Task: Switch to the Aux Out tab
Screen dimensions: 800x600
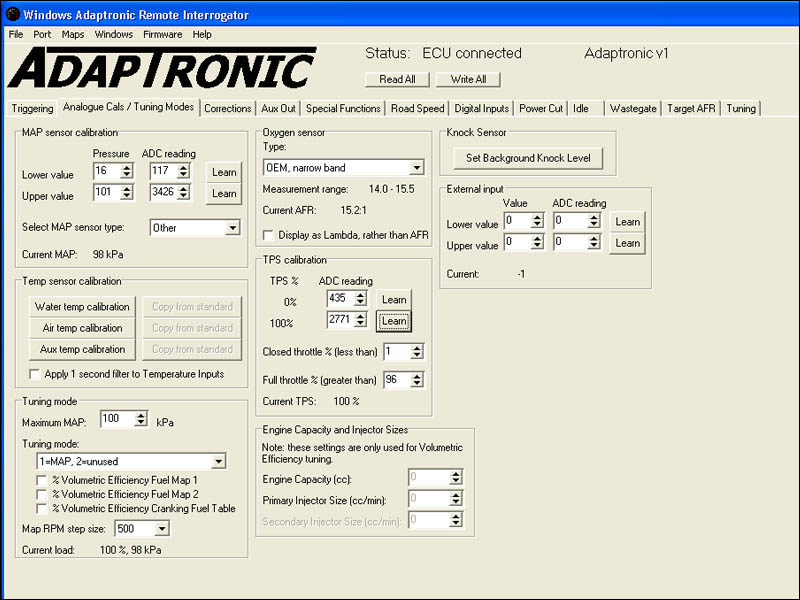Action: 278,108
